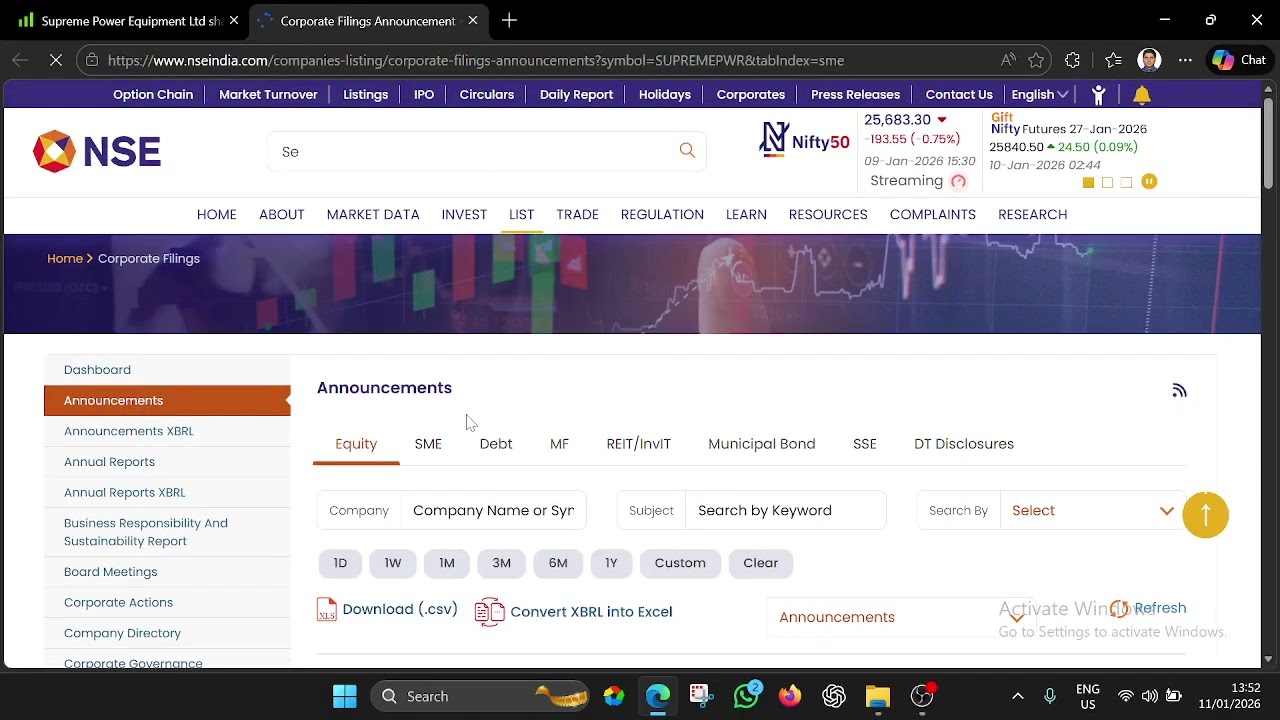Image resolution: width=1280 pixels, height=720 pixels.
Task: Open the RSS feed icon beside Announcements
Action: [x=1179, y=390]
